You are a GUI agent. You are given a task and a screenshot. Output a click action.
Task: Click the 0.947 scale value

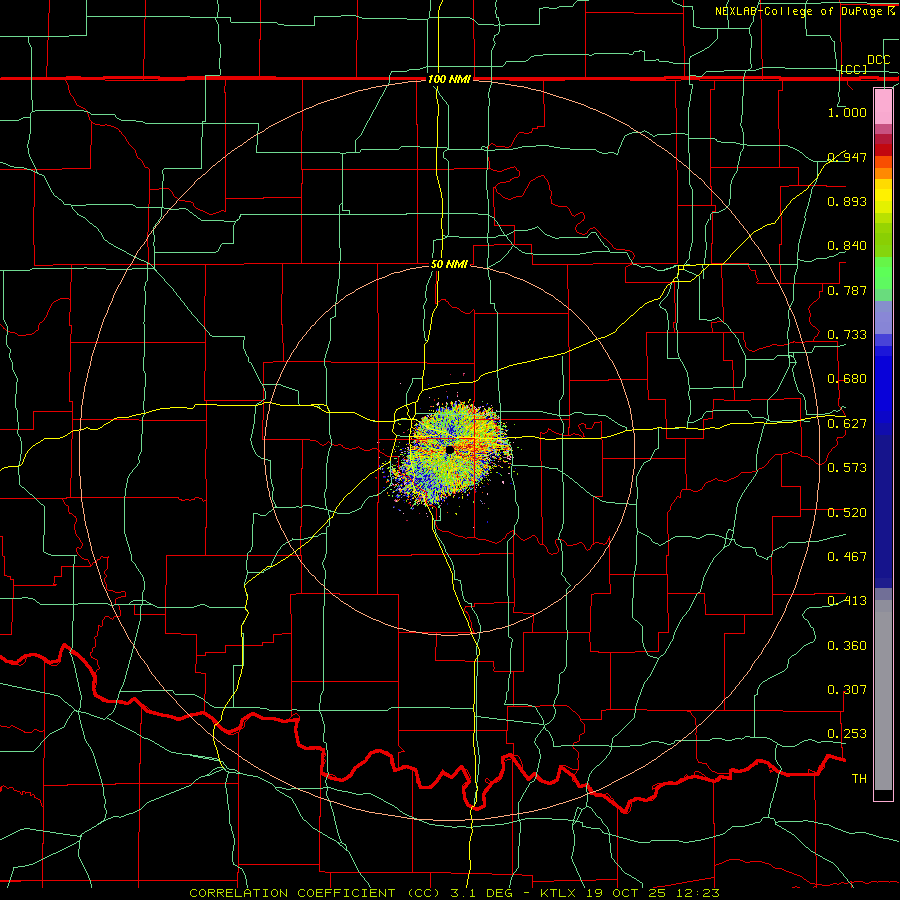coord(847,157)
